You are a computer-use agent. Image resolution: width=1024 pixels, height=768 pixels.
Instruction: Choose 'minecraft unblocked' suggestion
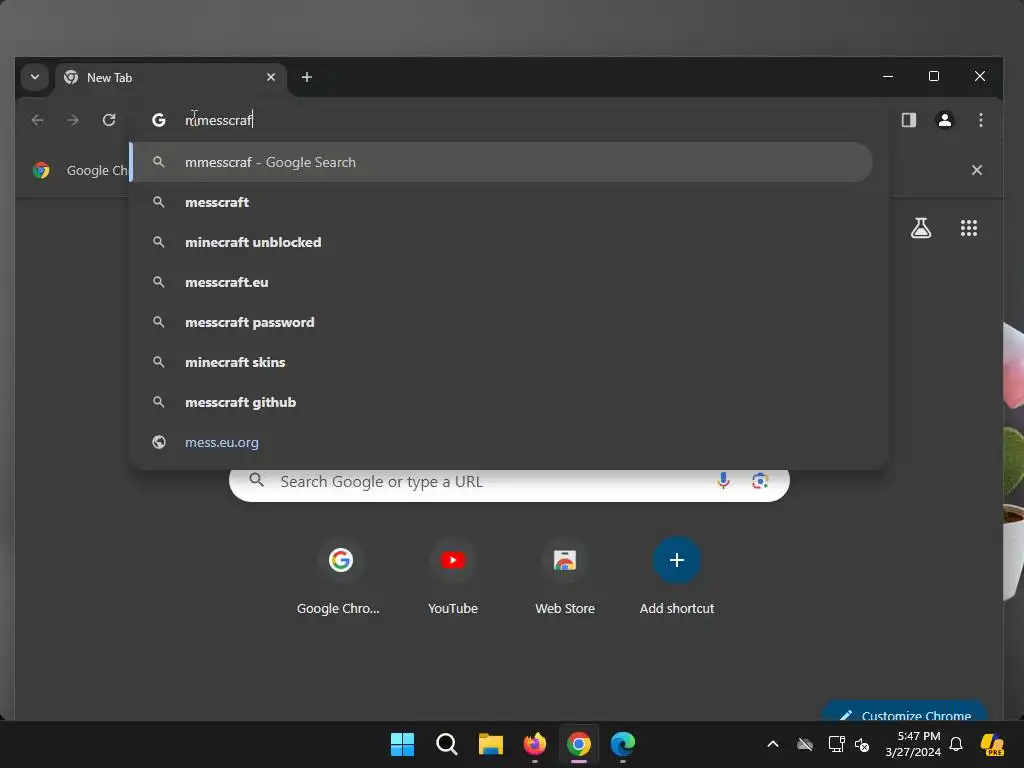[501, 242]
